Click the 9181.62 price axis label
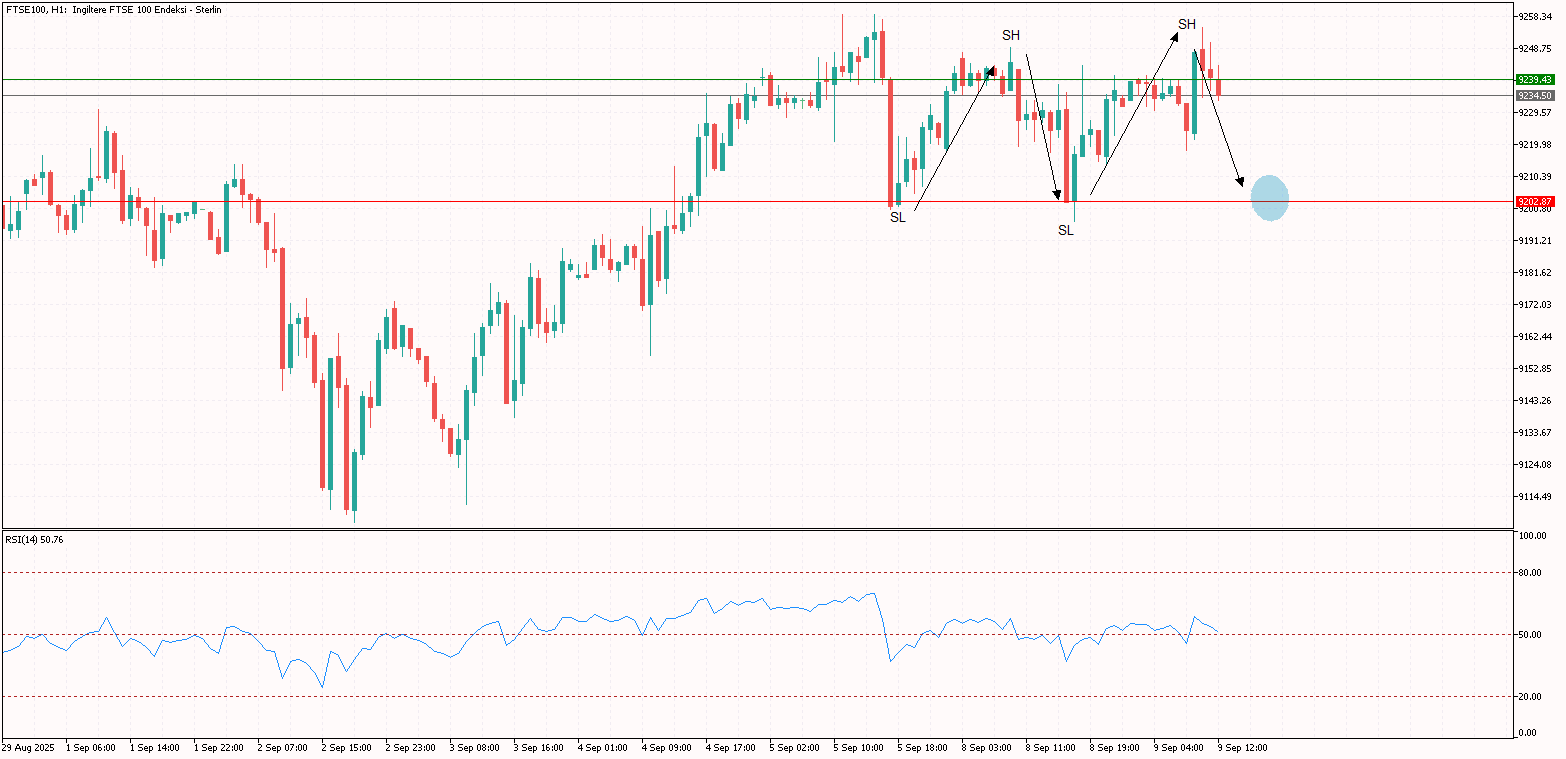 1535,272
